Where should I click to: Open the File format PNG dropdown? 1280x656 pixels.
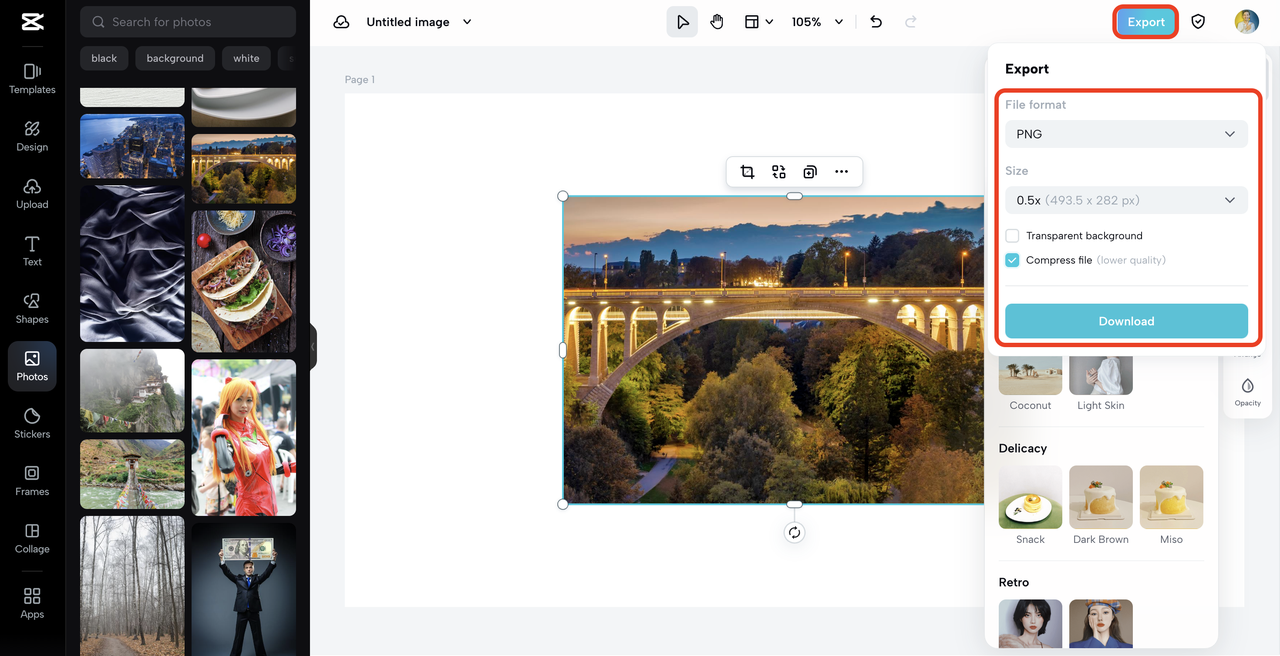click(x=1126, y=134)
